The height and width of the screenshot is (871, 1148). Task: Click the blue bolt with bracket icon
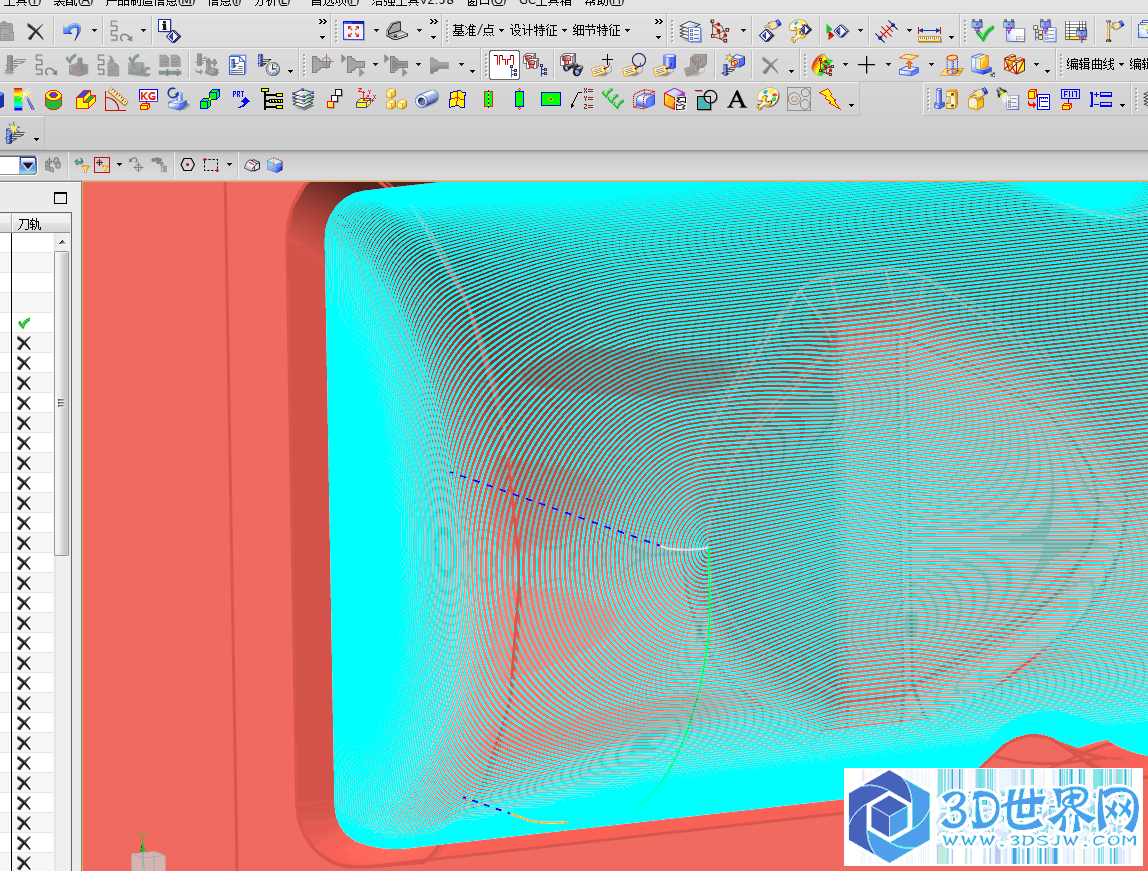(x=946, y=99)
